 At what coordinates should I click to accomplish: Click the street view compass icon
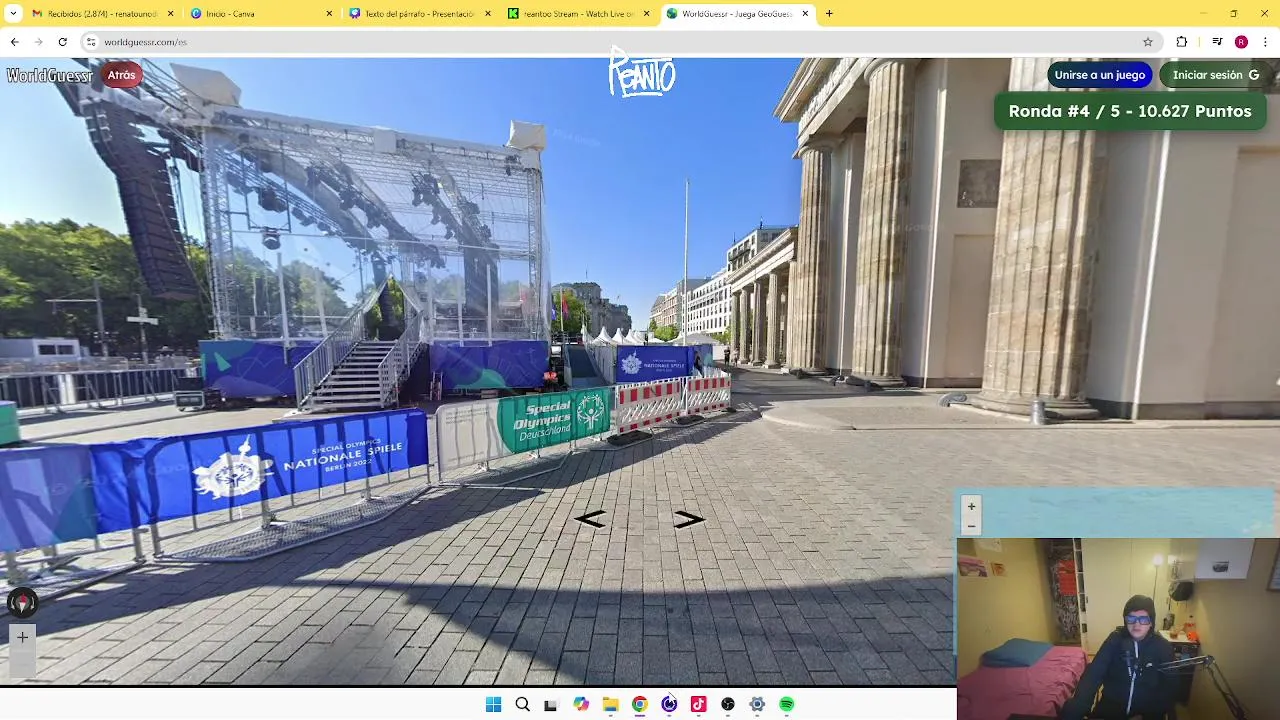pyautogui.click(x=22, y=602)
